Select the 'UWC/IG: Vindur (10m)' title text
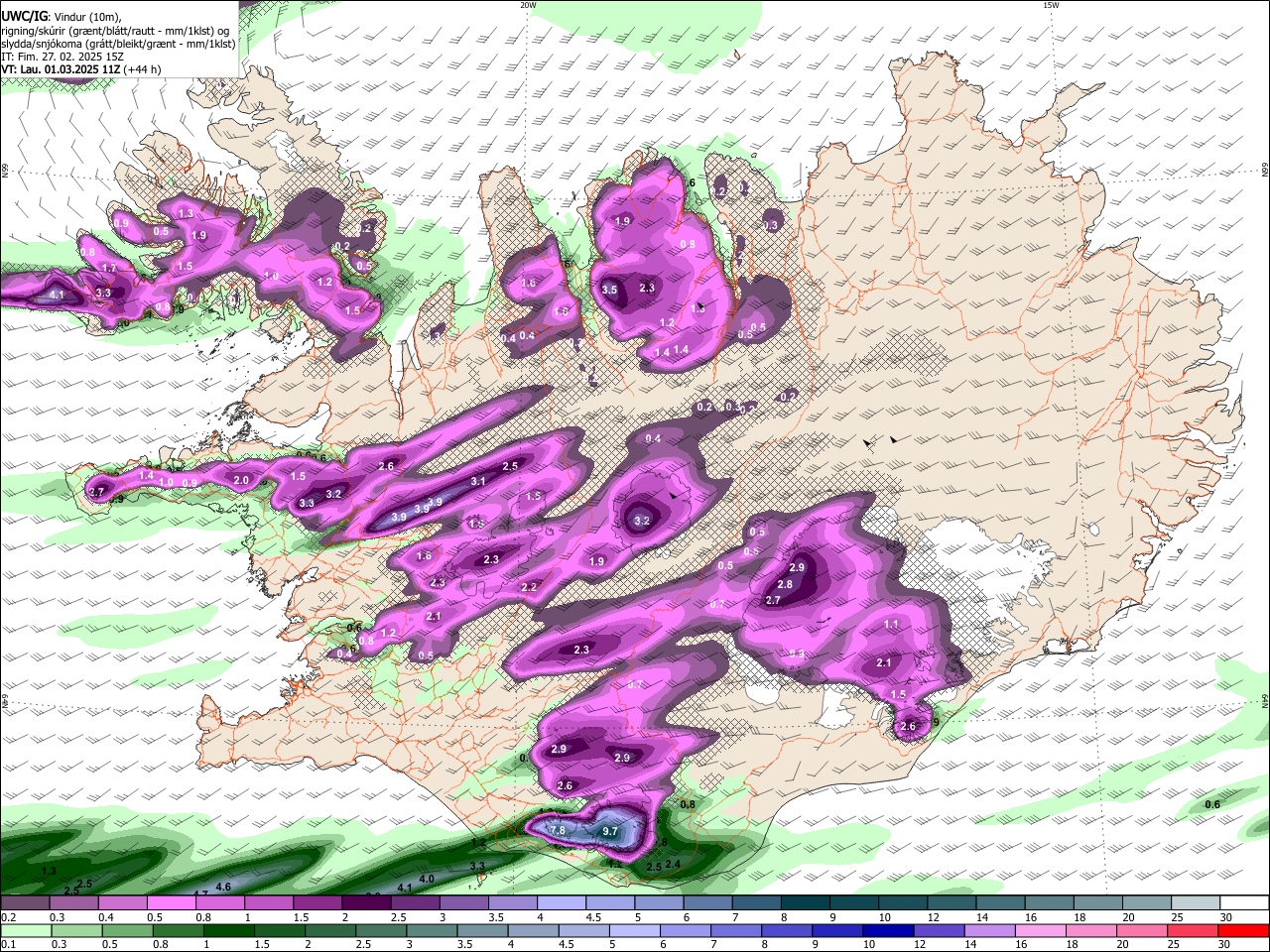This screenshot has height=952, width=1270. tap(62, 17)
